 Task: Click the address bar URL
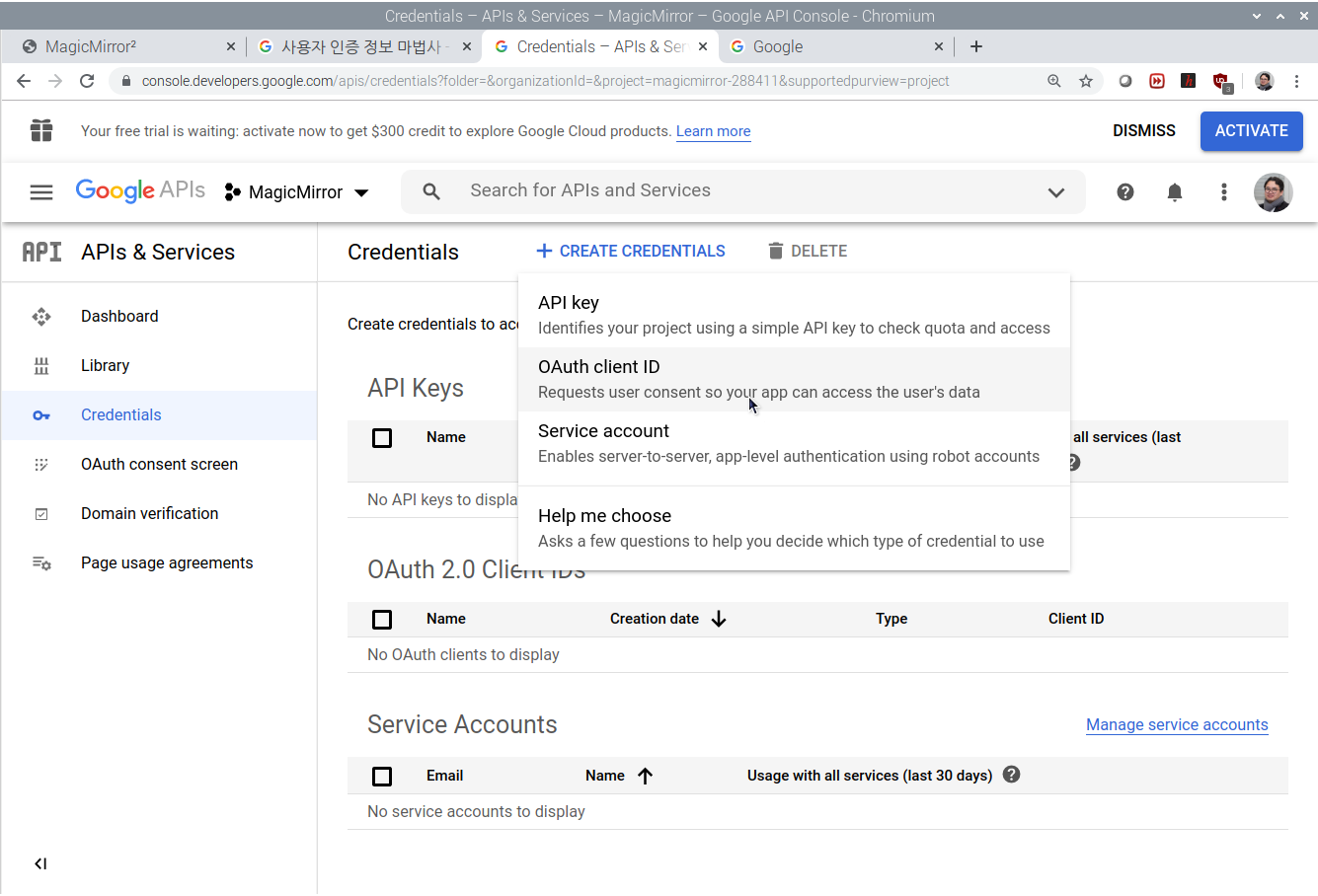click(x=545, y=81)
